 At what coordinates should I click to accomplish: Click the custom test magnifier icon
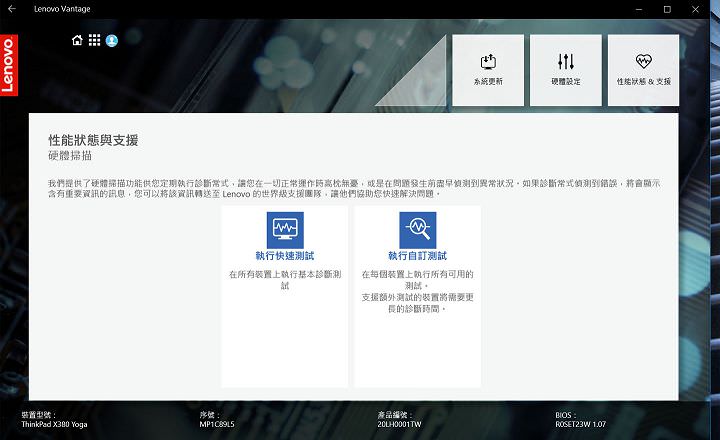(418, 230)
